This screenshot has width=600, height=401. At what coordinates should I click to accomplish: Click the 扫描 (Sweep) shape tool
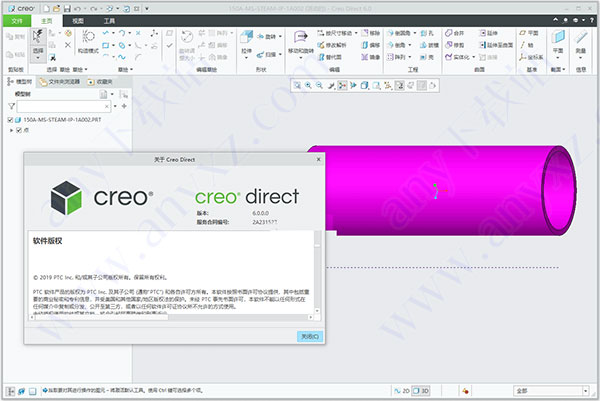click(267, 54)
